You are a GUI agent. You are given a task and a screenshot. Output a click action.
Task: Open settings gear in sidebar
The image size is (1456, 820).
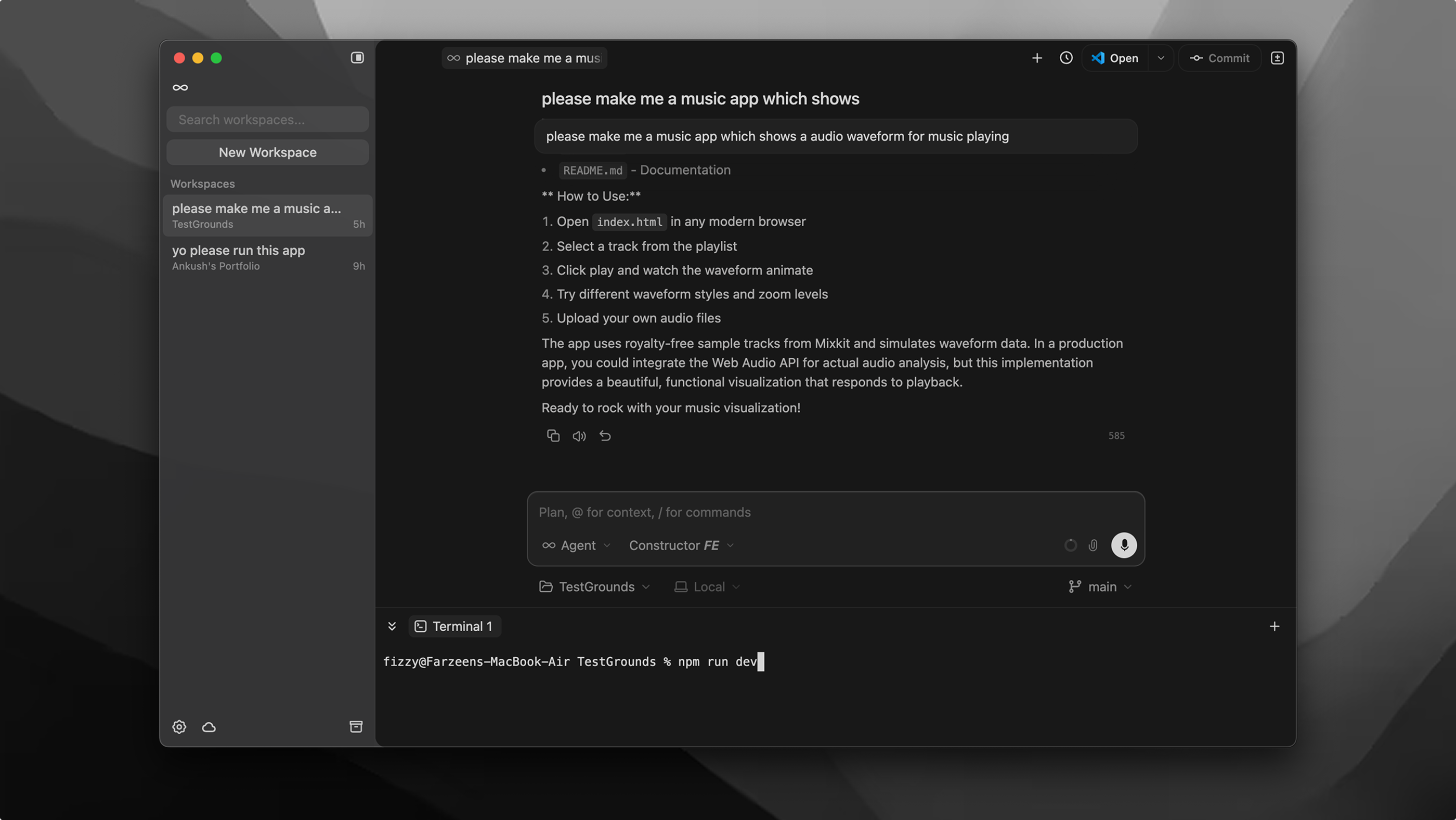tap(179, 727)
